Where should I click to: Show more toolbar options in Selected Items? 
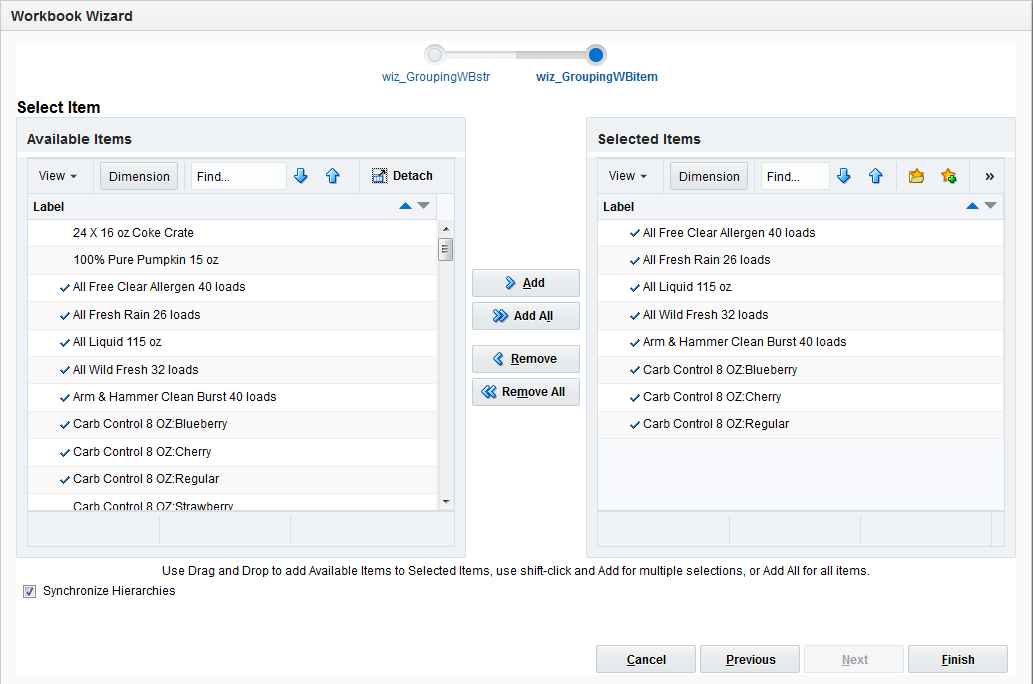pos(990,177)
